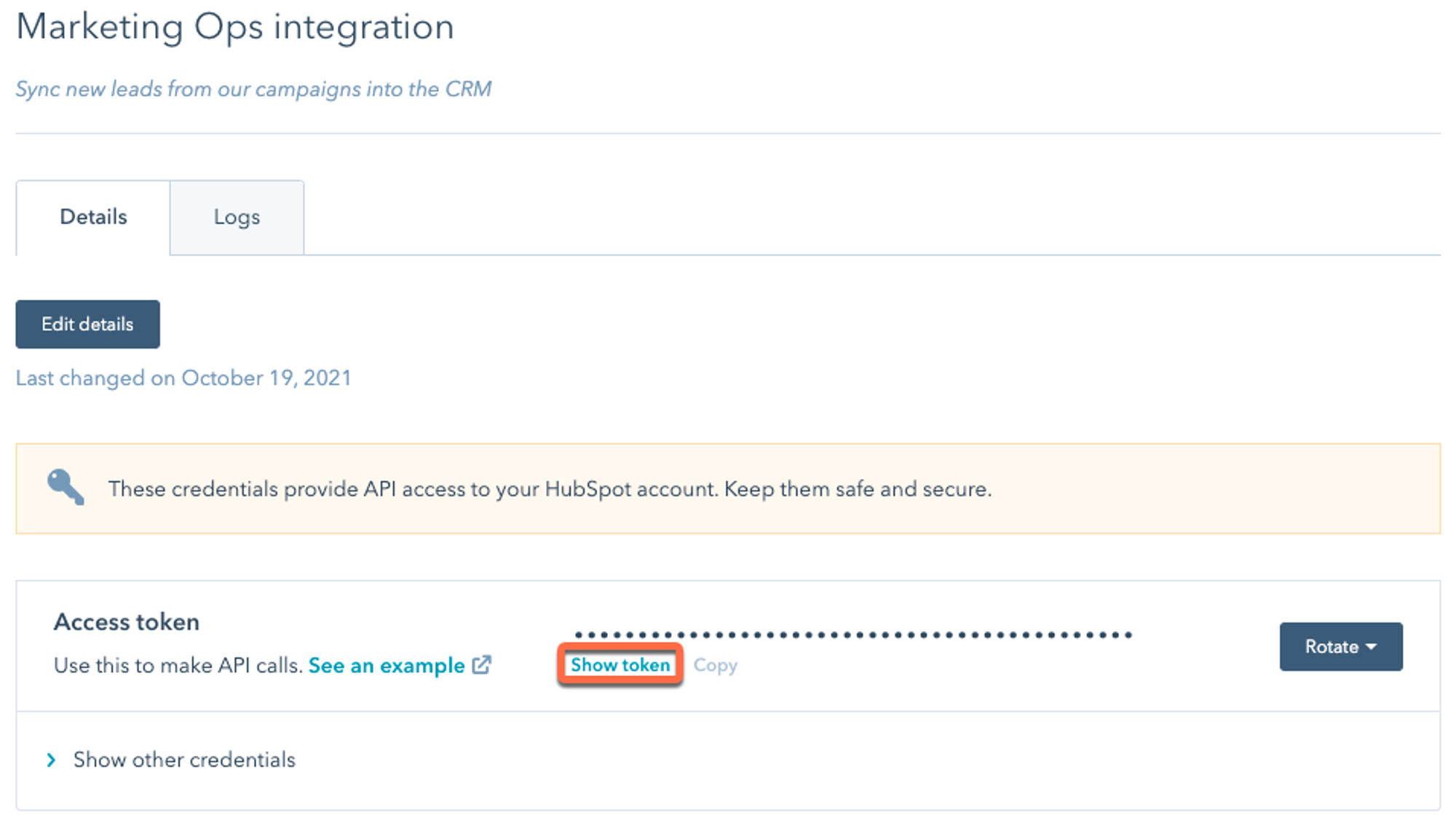Click the external link icon beside See an example

[482, 664]
